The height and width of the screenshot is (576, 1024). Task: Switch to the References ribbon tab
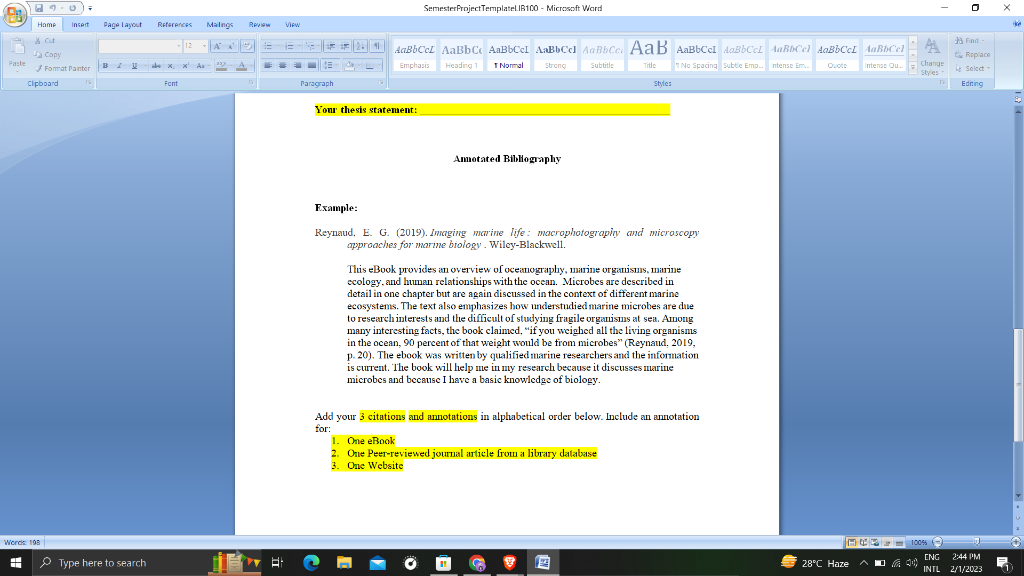tap(175, 24)
